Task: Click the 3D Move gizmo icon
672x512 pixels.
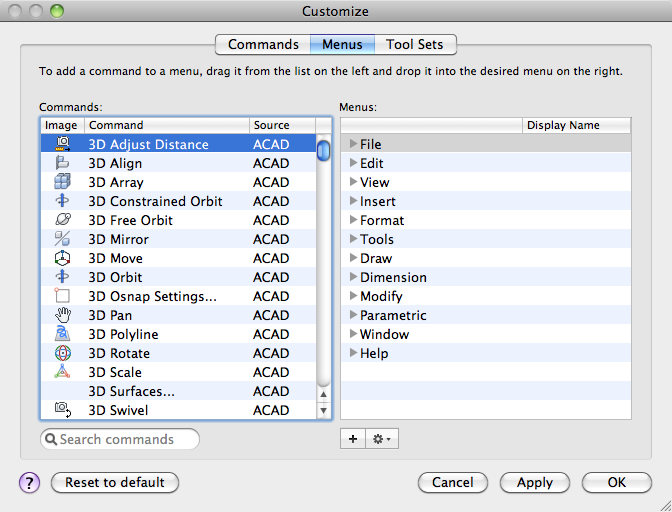Action: click(x=62, y=258)
